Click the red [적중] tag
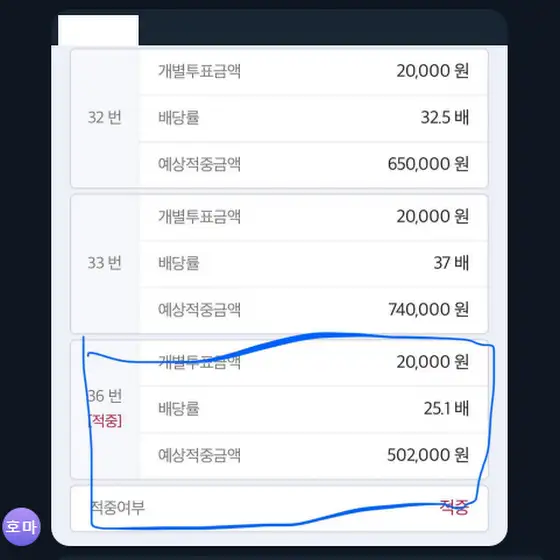 105,421
